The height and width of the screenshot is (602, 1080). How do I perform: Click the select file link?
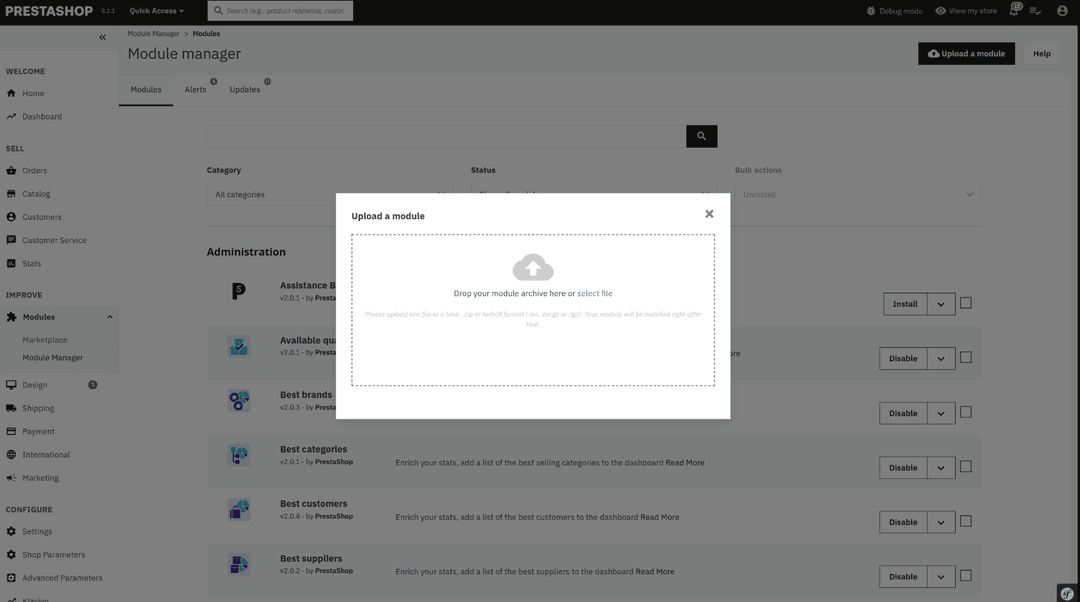[595, 293]
